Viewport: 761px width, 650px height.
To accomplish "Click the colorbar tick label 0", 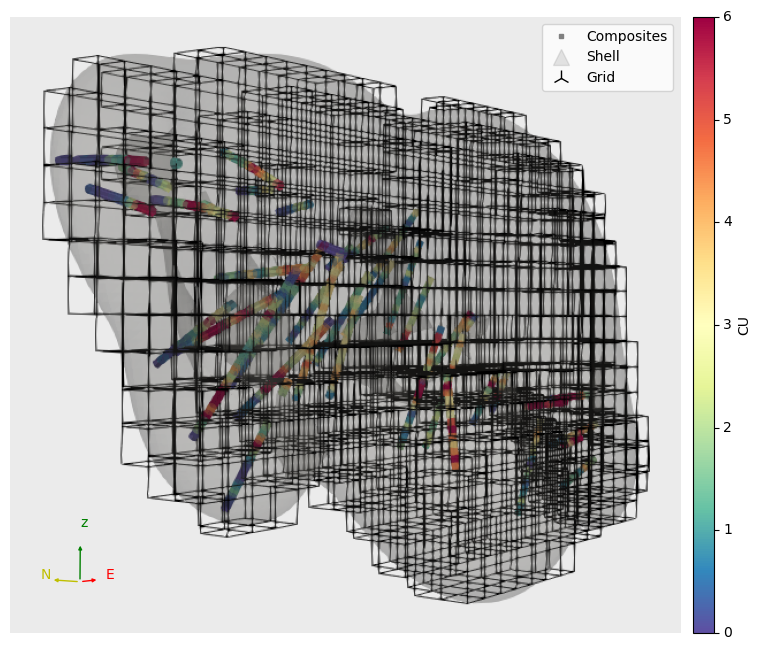I will coord(727,632).
